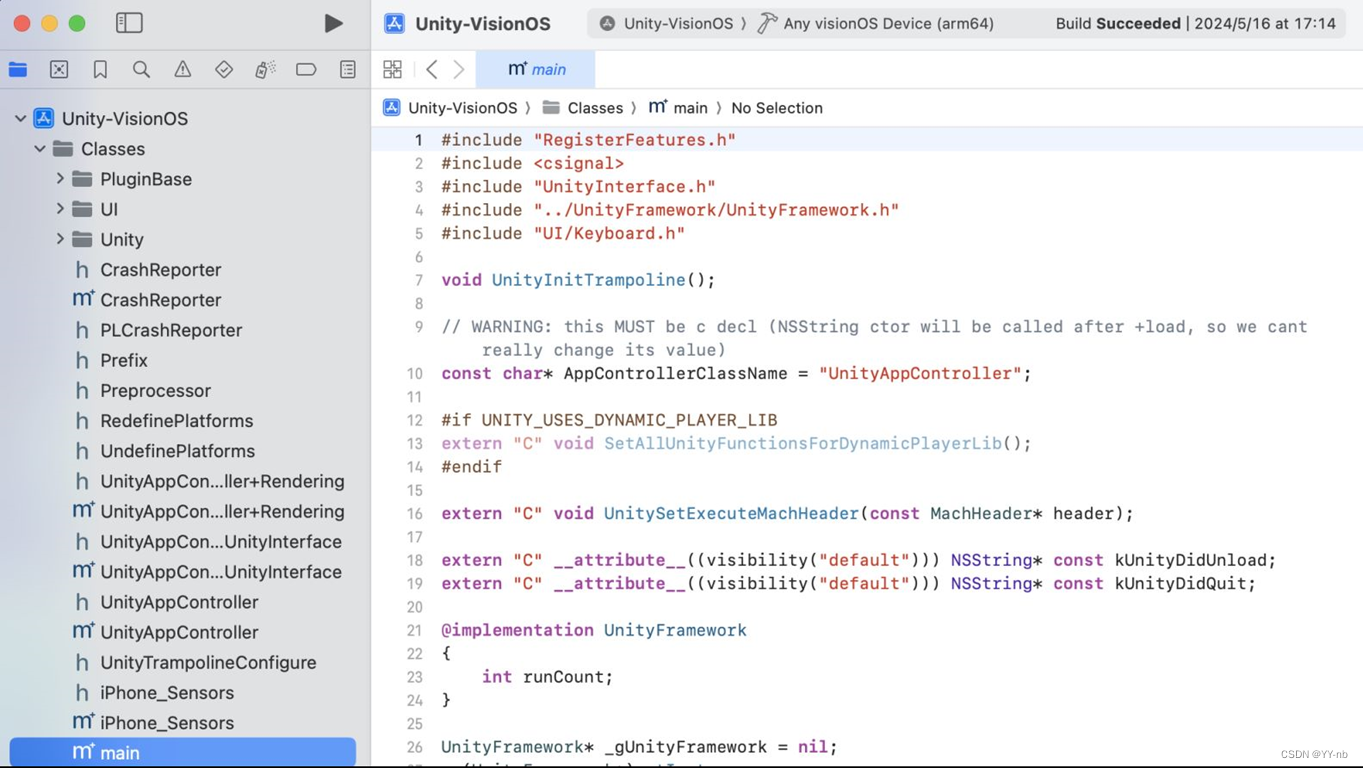This screenshot has height=768, width=1363.
Task: Open the Test navigator diamond icon
Action: click(224, 69)
